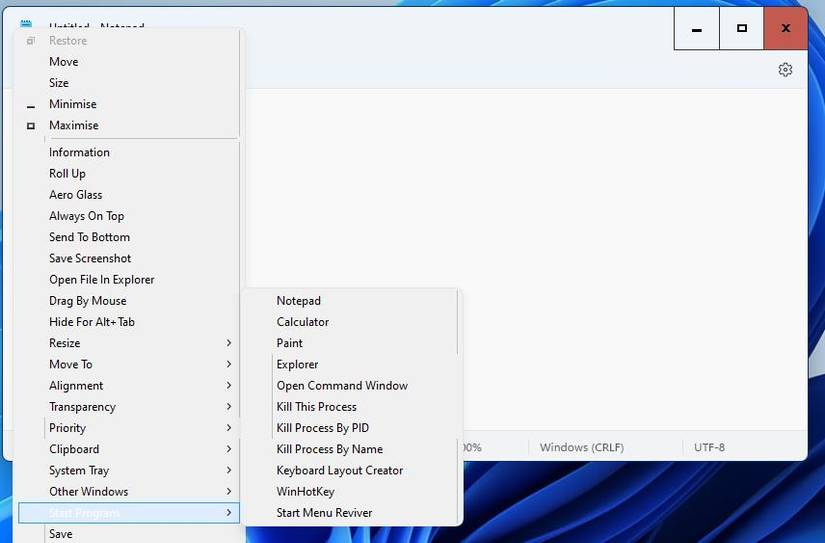Click the UTF-8 encoding status entry
Viewport: 825px width, 543px height.
pos(709,447)
